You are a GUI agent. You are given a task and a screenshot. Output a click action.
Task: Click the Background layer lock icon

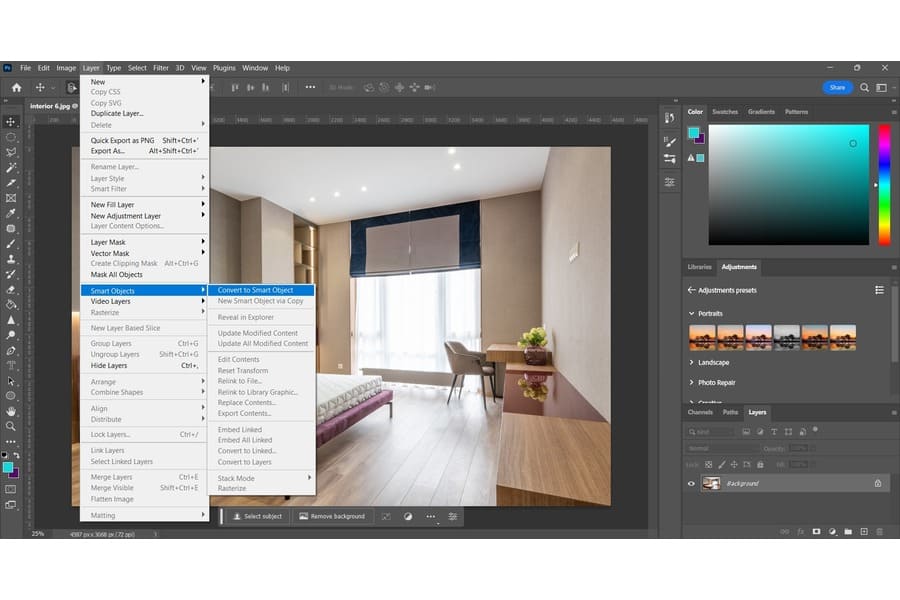pos(878,483)
